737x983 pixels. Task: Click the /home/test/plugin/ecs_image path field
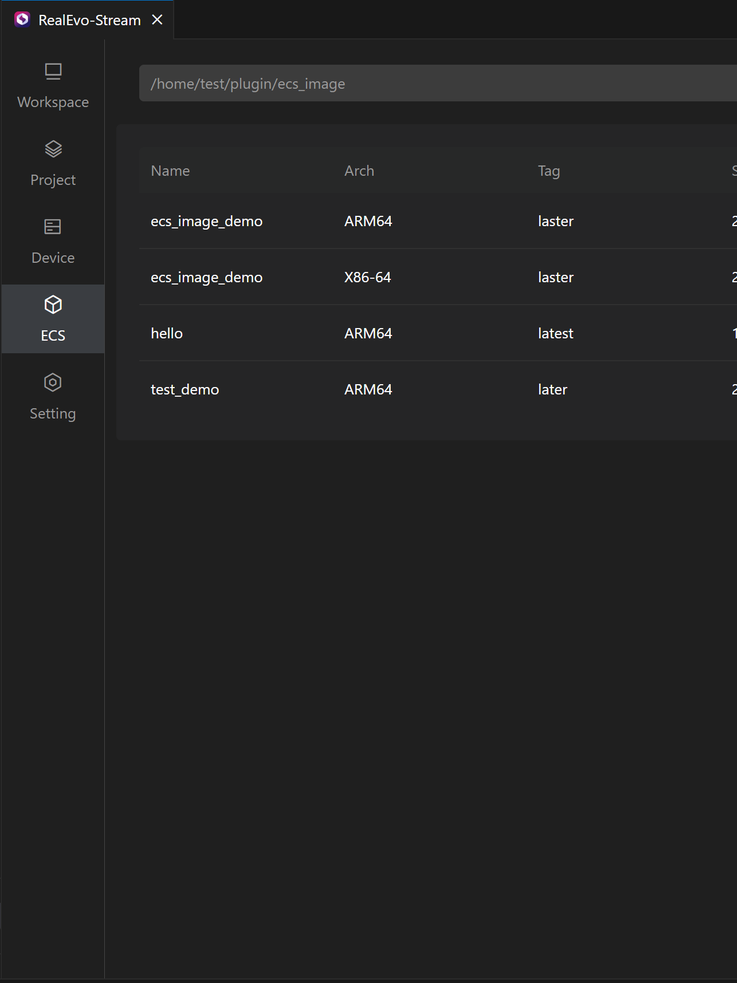pyautogui.click(x=437, y=83)
